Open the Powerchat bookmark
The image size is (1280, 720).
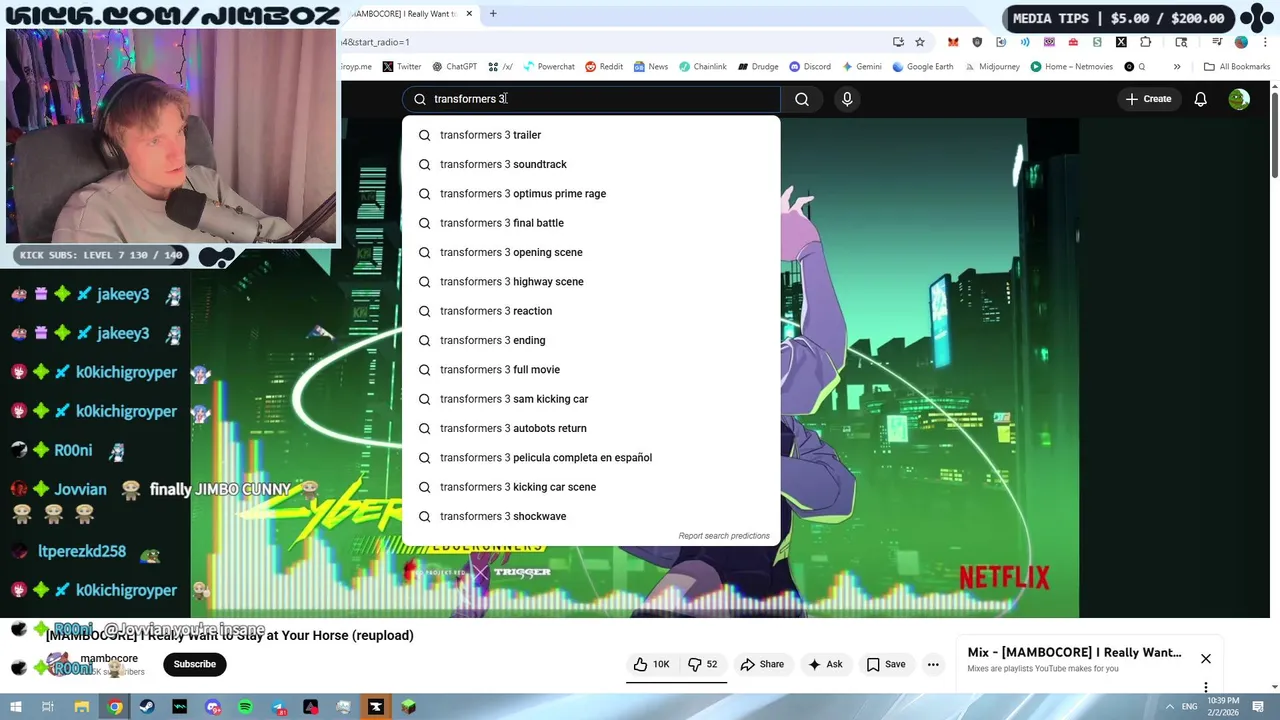click(548, 67)
